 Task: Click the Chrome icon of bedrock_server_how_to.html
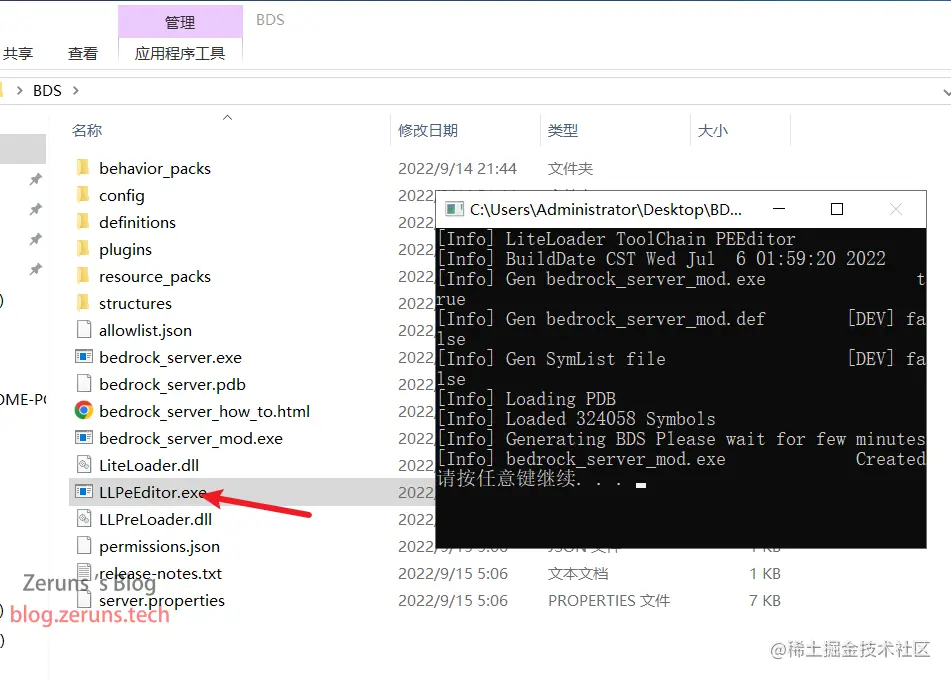pyautogui.click(x=84, y=411)
